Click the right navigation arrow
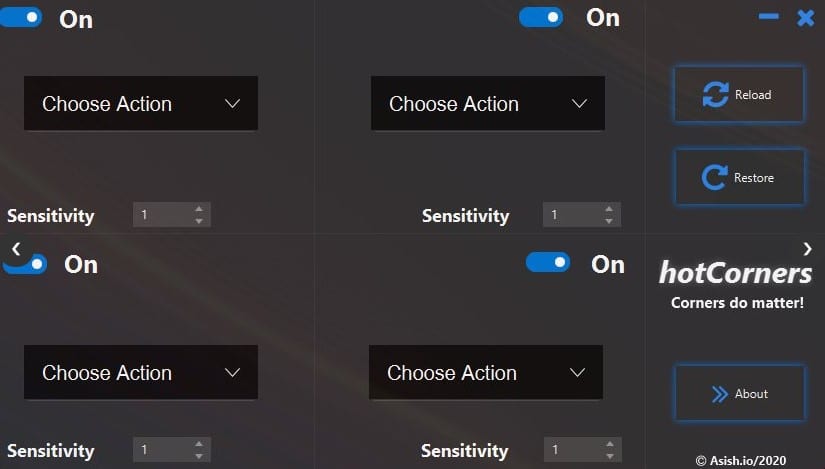 tap(807, 248)
